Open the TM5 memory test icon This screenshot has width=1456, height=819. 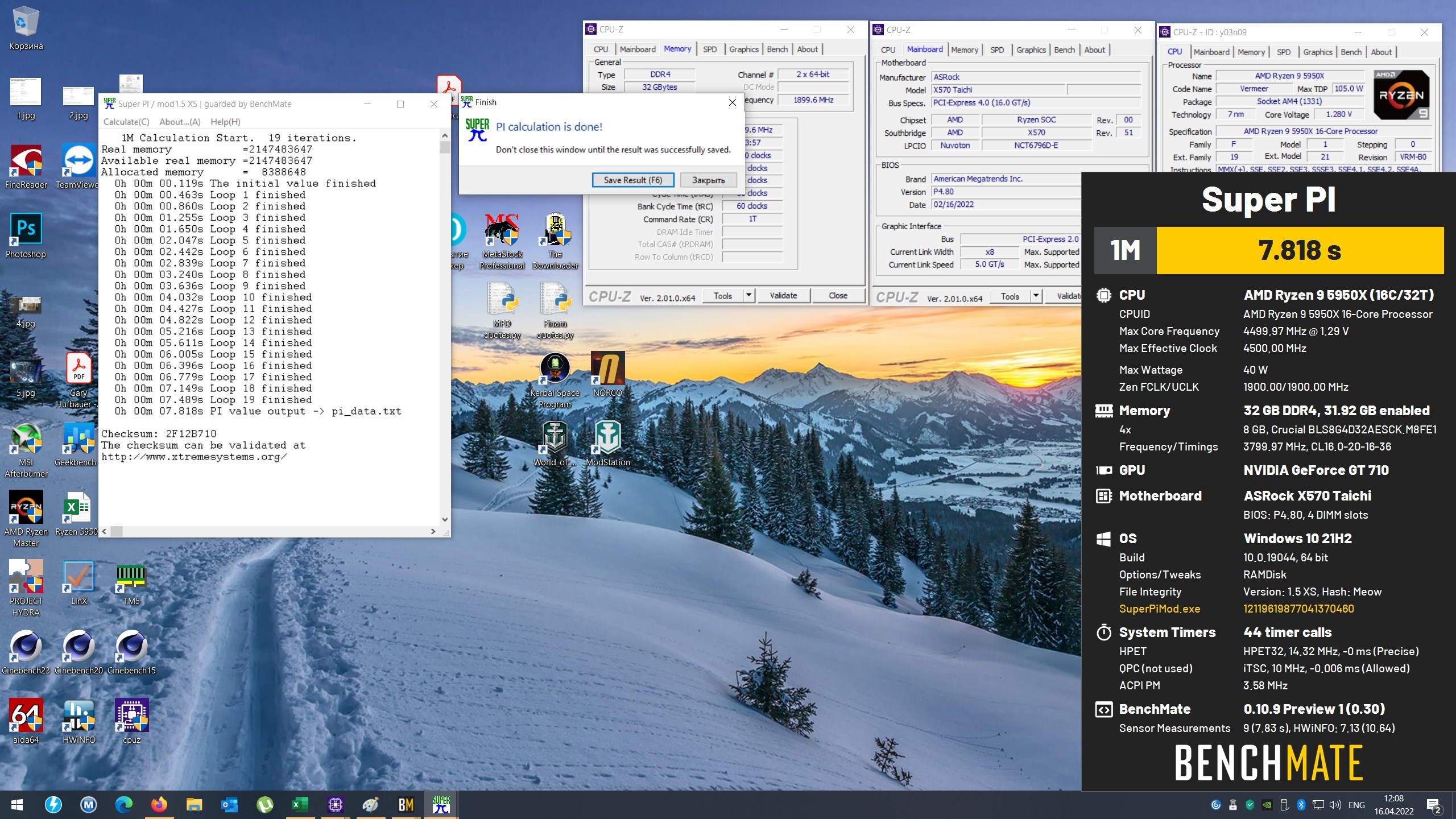point(131,584)
